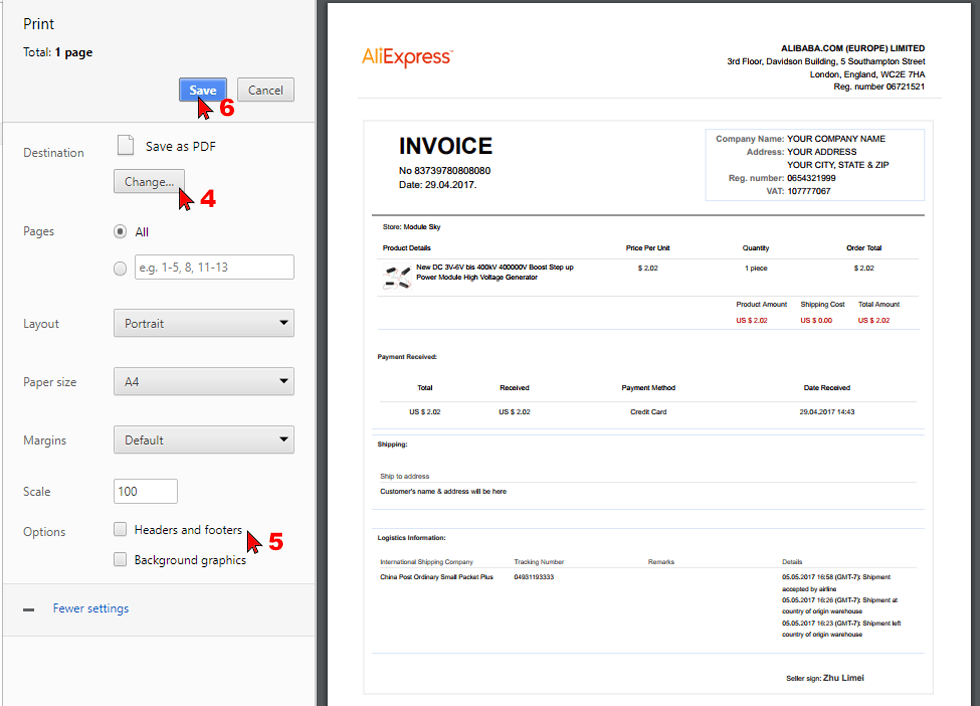Image resolution: width=980 pixels, height=706 pixels.
Task: Click the YOUR COMPANY NAME text
Action: click(836, 139)
